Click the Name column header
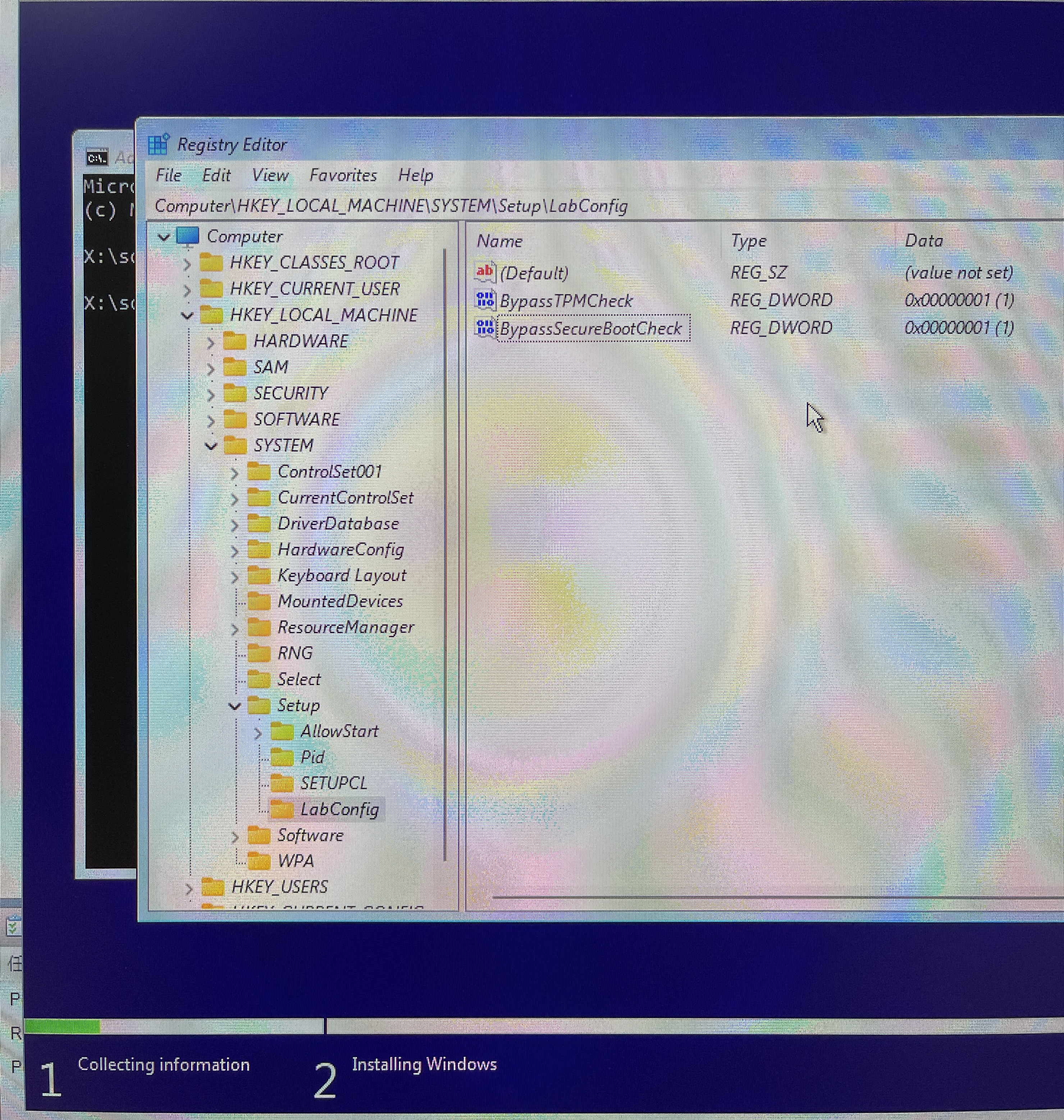Screen dimensions: 1064x1120 (x=500, y=241)
